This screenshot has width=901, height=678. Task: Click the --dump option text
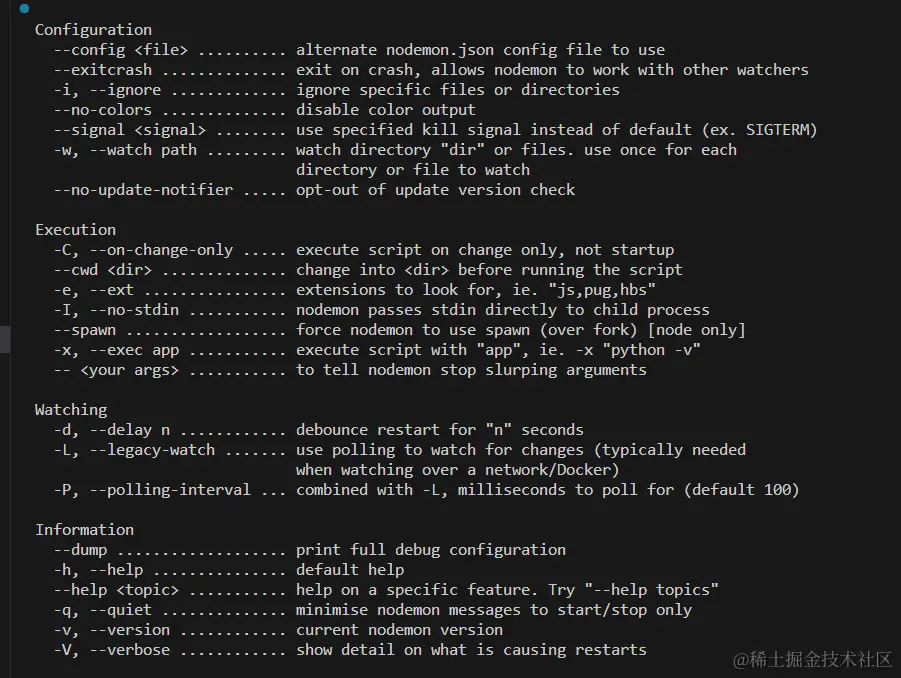(x=80, y=550)
